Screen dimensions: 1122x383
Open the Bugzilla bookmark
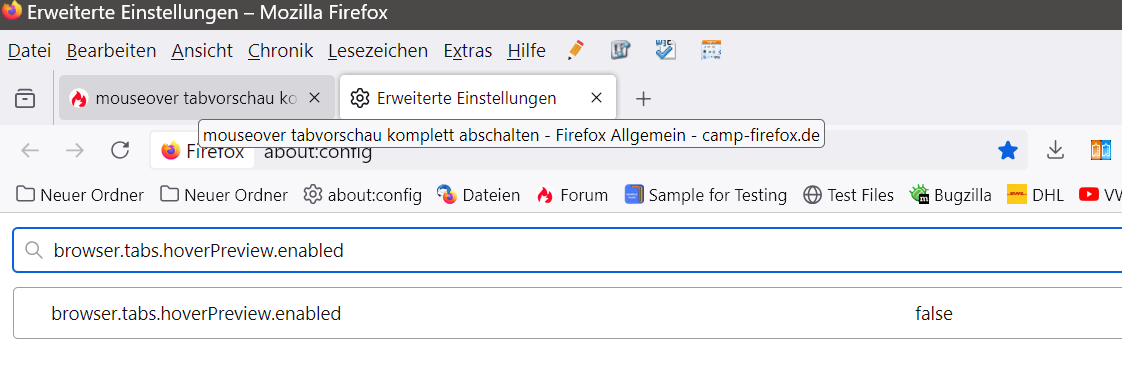click(950, 195)
